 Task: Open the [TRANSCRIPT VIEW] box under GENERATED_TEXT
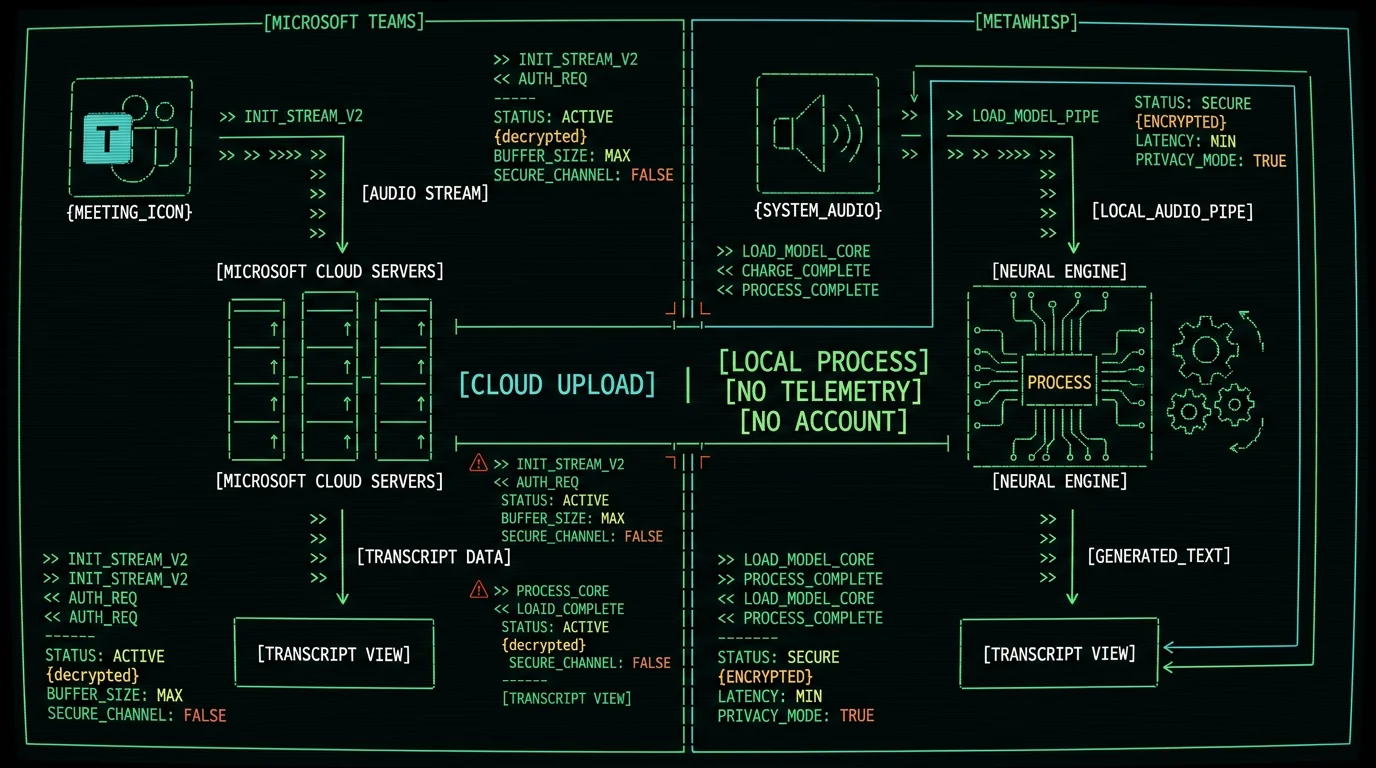(1060, 654)
